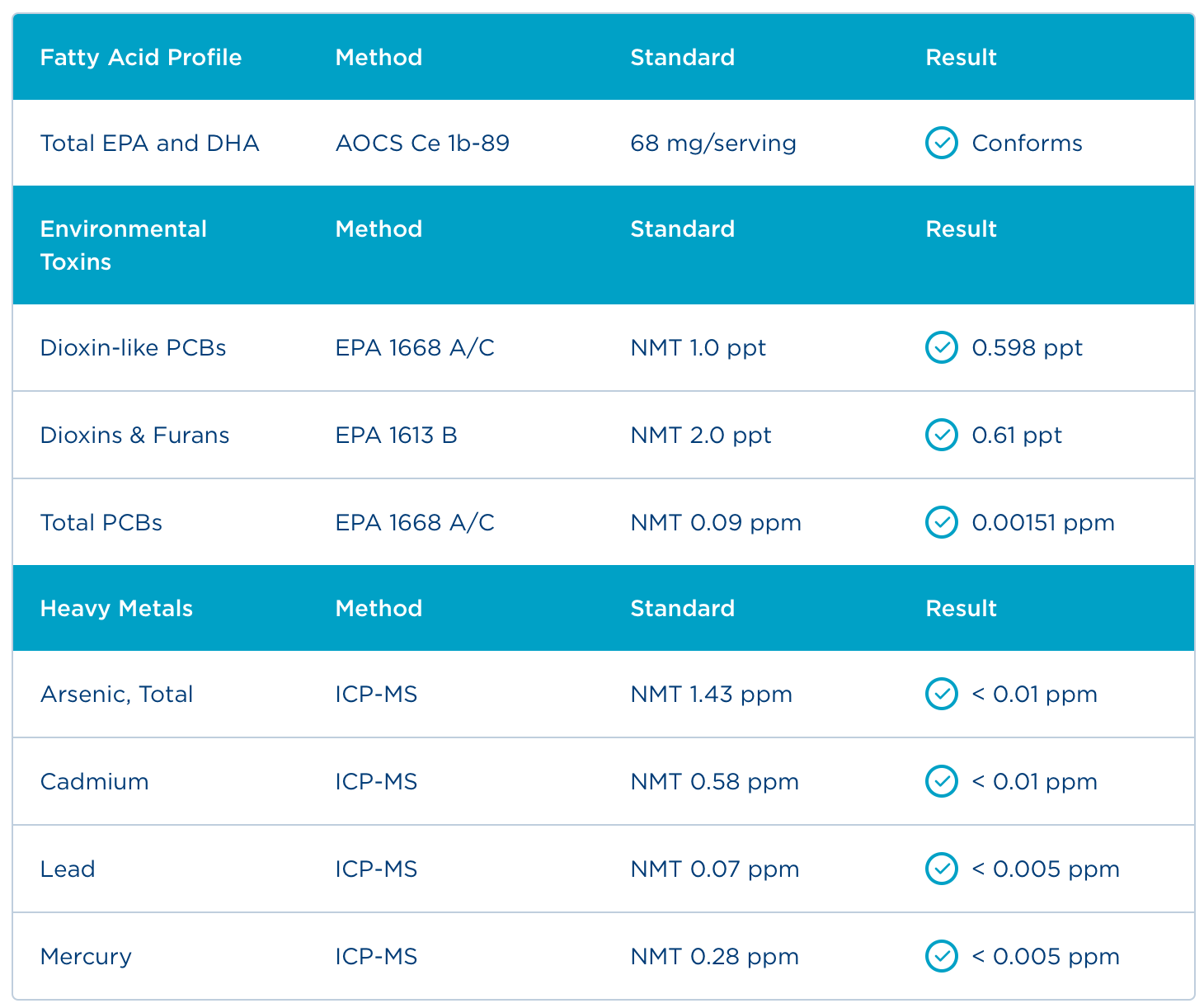1204x1008 pixels.
Task: Click the NMT 1.43 ppm standard value
Action: (x=711, y=694)
